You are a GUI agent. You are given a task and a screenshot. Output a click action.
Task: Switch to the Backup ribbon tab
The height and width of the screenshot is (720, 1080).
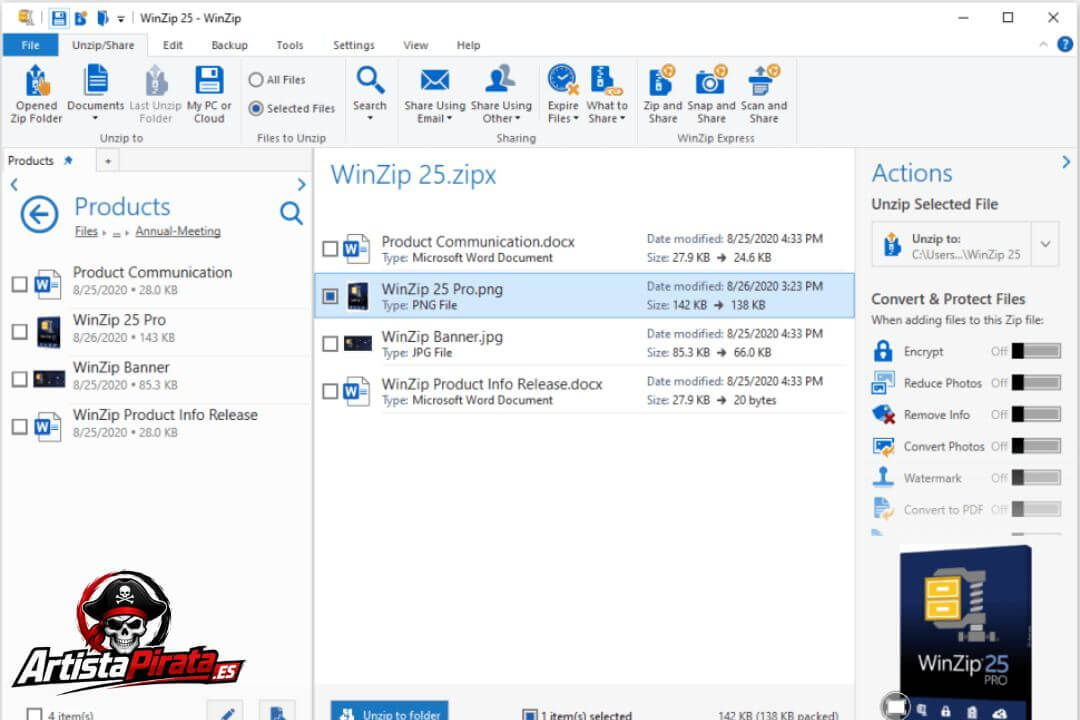[229, 45]
